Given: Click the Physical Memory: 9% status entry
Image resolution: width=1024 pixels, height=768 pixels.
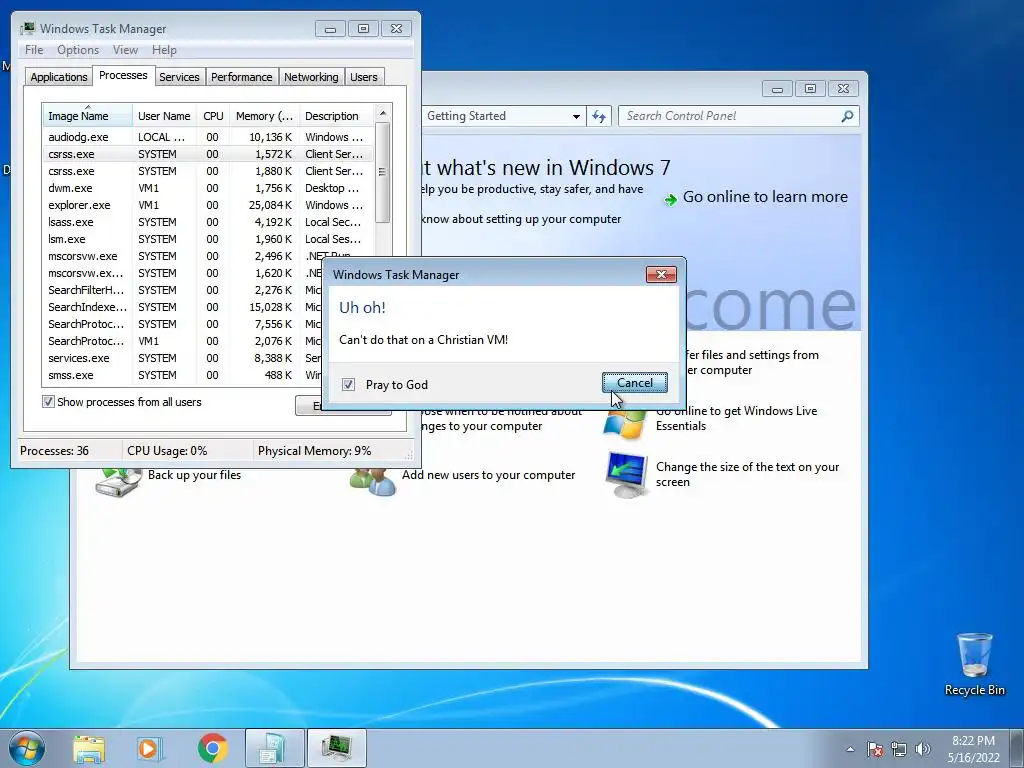Looking at the screenshot, I should [314, 451].
